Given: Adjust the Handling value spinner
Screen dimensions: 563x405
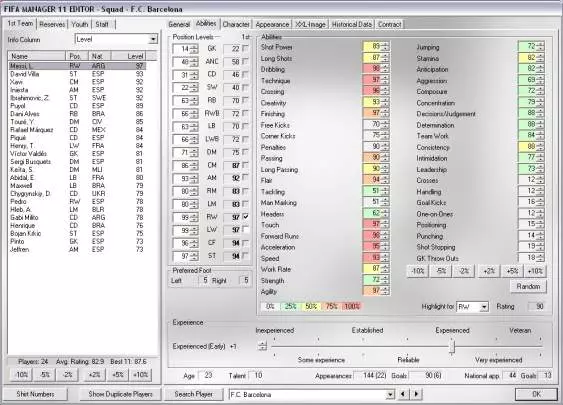Looking at the screenshot, I should pyautogui.click(x=540, y=191).
